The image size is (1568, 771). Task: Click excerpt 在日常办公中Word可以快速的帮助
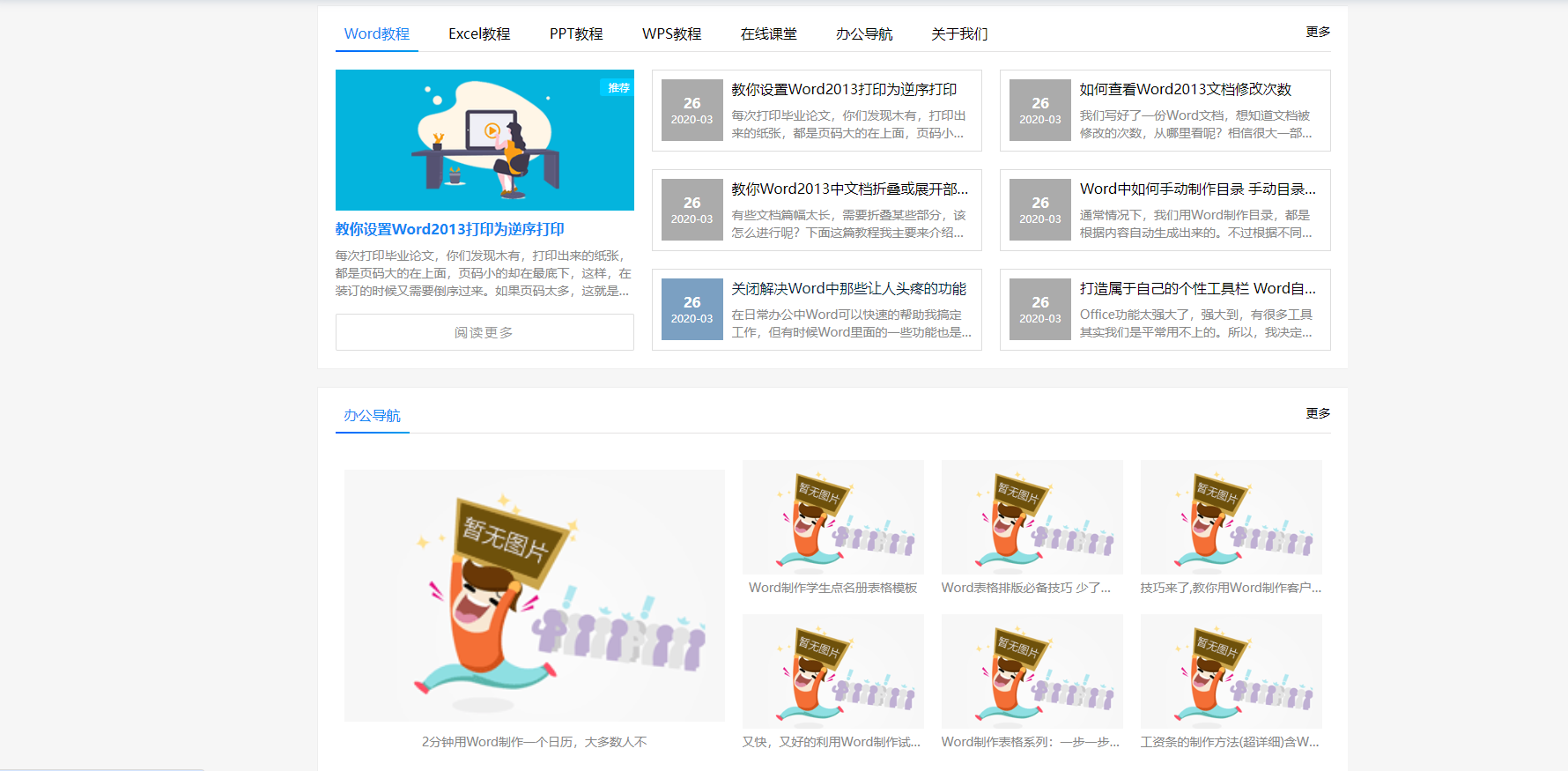[x=851, y=323]
